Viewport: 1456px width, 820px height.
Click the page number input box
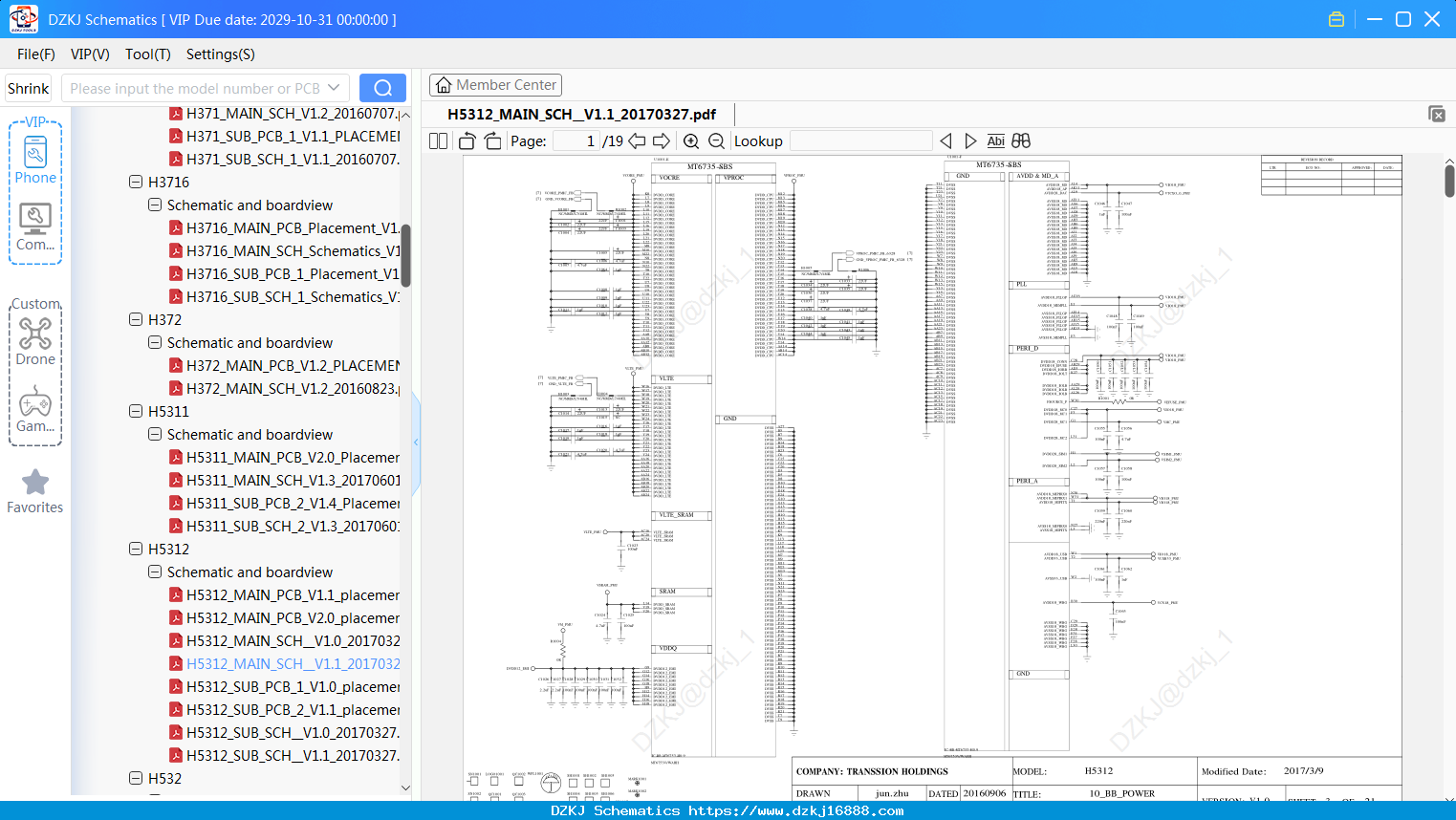576,140
